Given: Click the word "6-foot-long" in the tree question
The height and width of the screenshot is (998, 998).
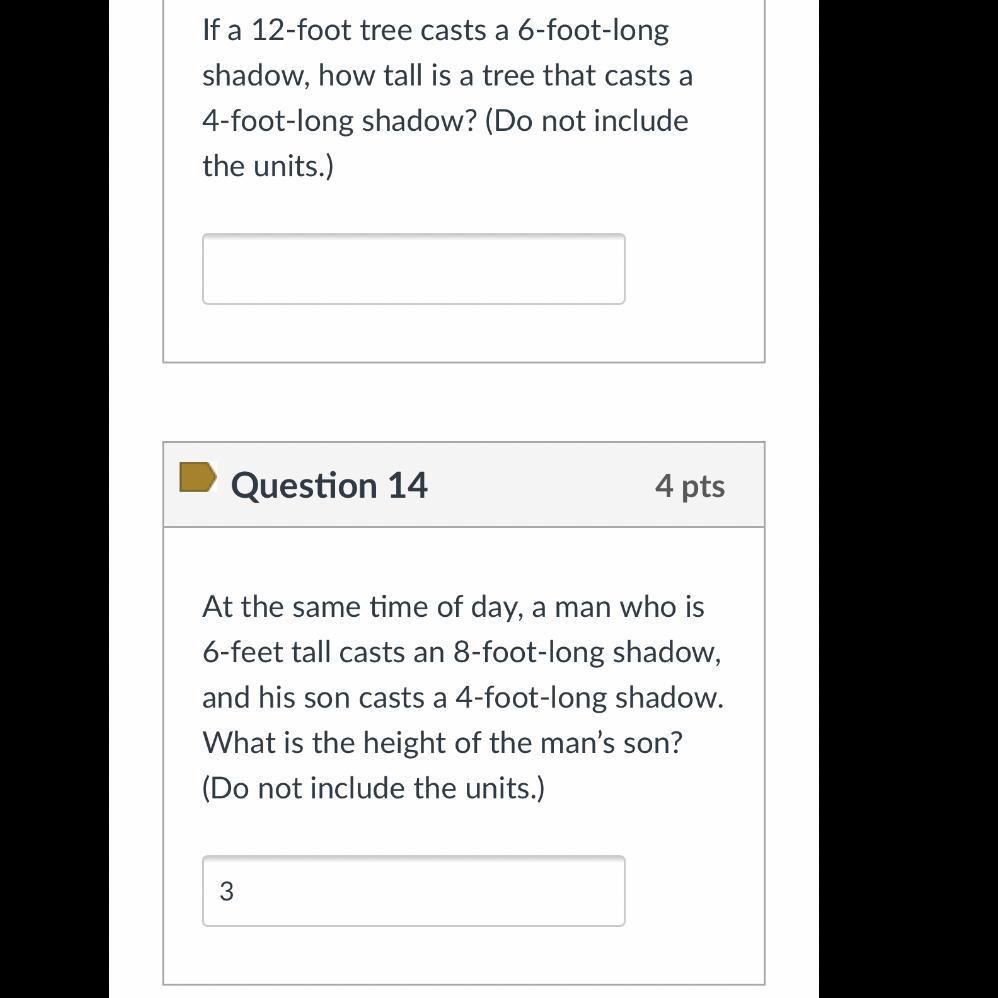Looking at the screenshot, I should [x=593, y=31].
